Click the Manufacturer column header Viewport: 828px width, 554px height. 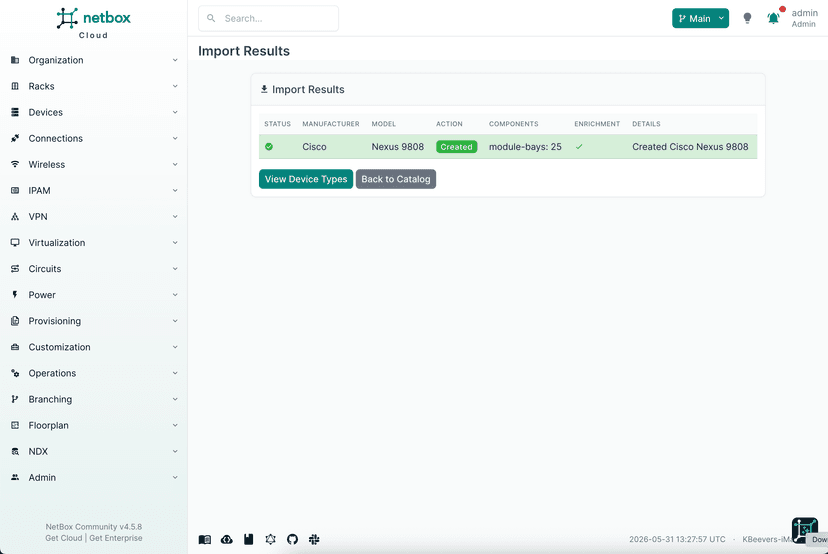[x=331, y=124]
